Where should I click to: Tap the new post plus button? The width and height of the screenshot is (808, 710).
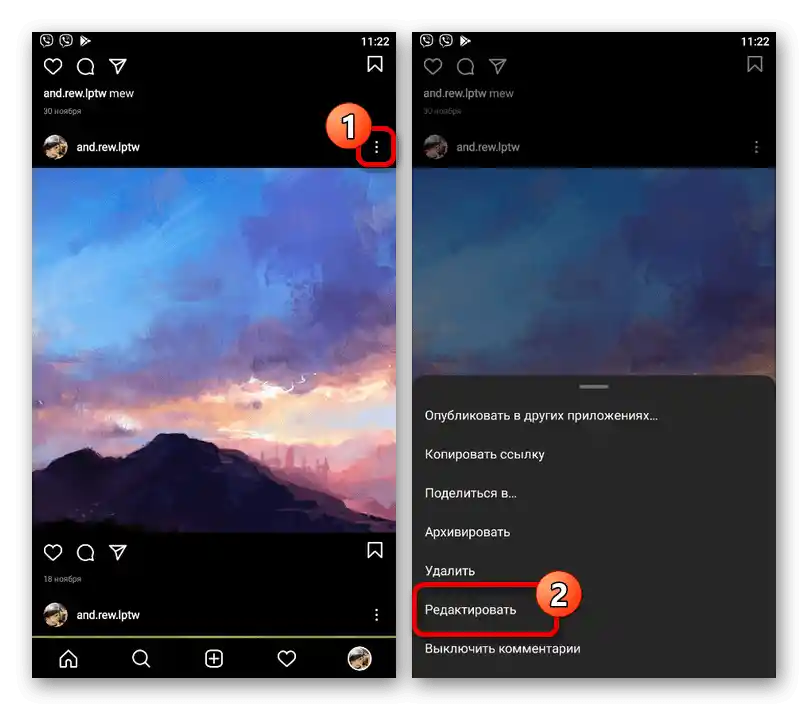pyautogui.click(x=214, y=658)
